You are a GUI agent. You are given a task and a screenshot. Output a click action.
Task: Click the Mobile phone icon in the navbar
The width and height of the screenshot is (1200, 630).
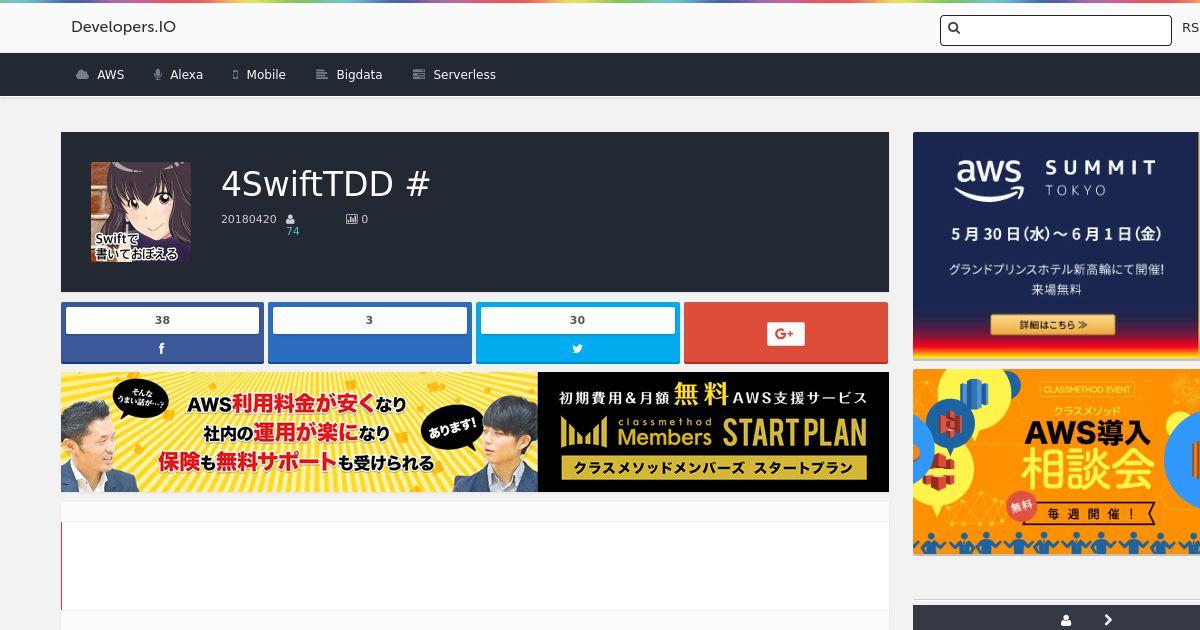[x=236, y=75]
